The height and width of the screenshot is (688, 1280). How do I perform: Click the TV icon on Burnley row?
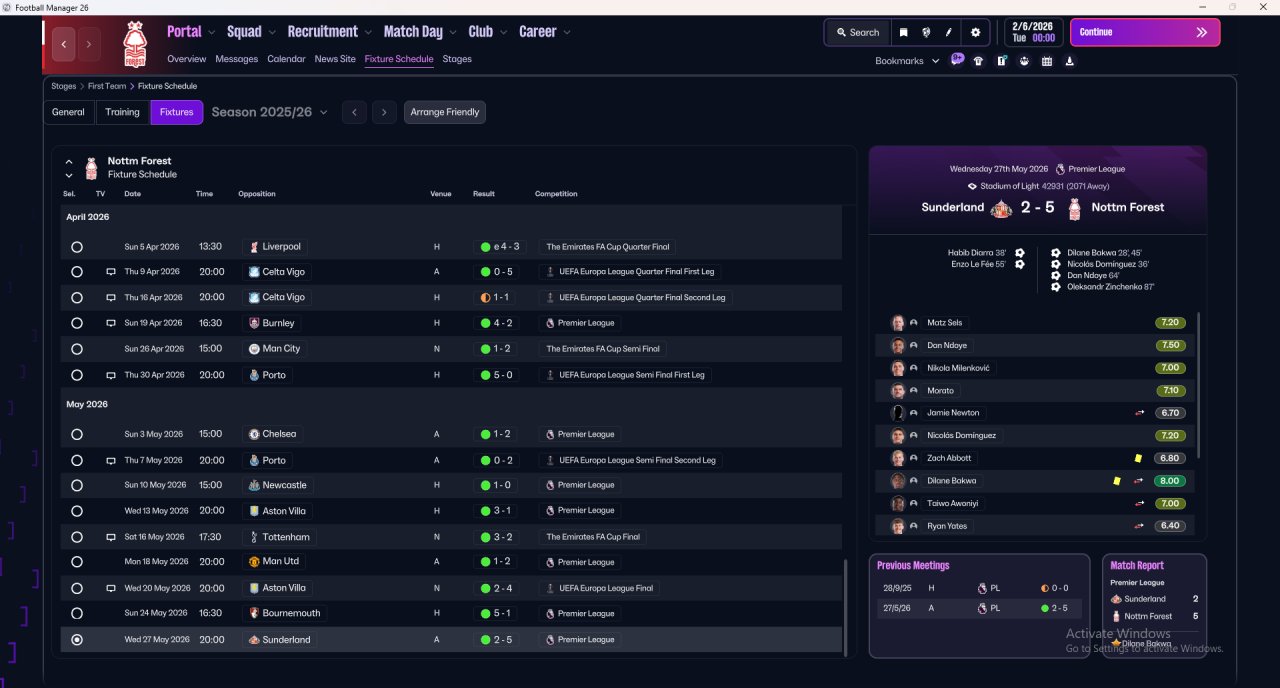[111, 323]
